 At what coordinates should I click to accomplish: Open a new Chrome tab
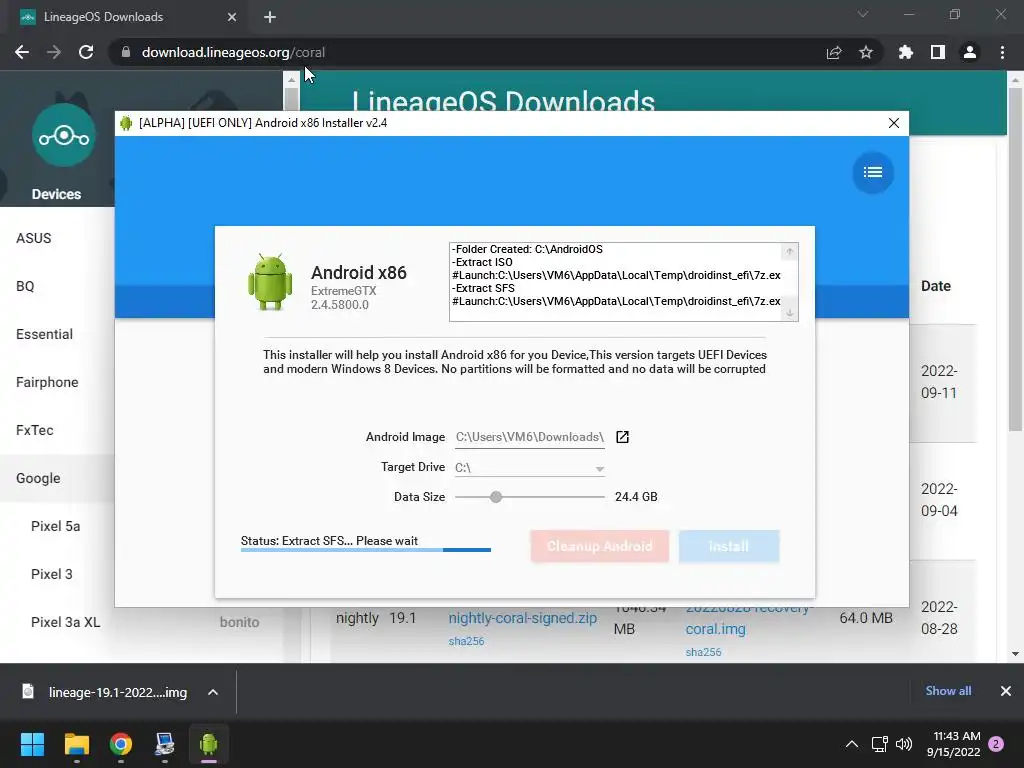click(x=270, y=17)
